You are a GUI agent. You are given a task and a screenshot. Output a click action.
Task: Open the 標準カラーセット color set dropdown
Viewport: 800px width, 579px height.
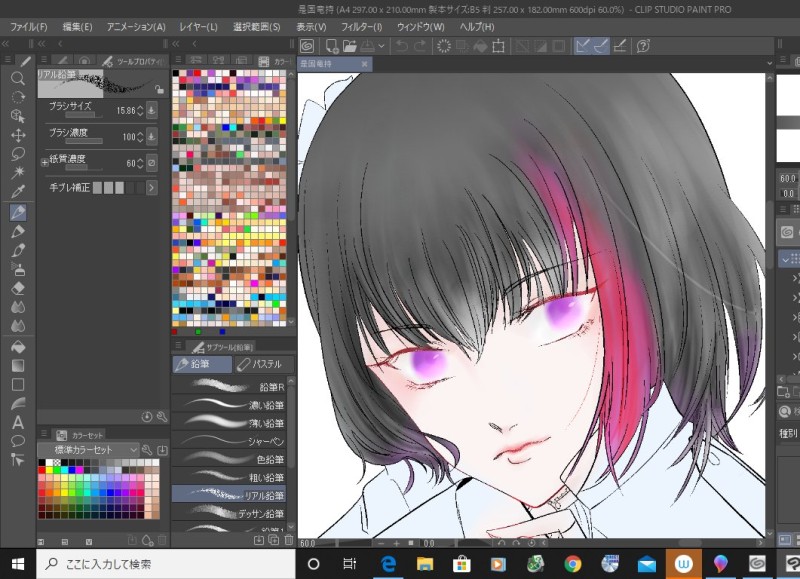(x=88, y=450)
